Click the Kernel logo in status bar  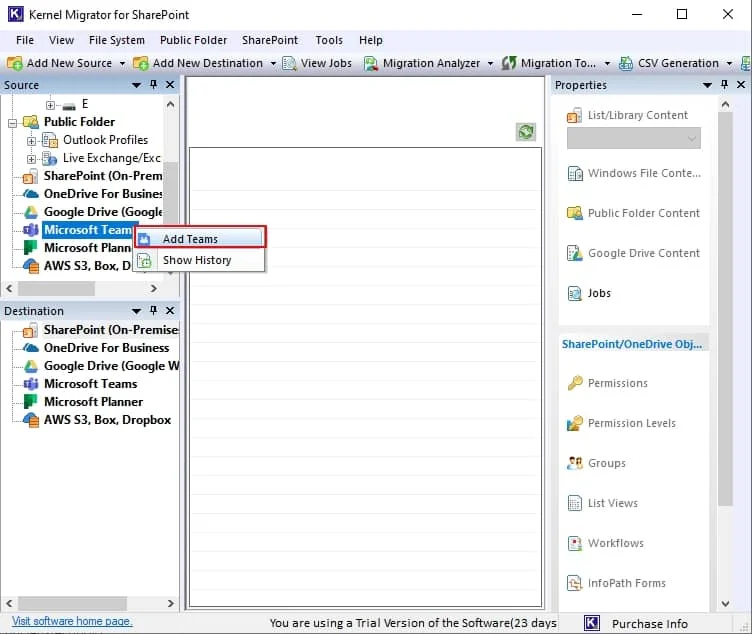(592, 623)
